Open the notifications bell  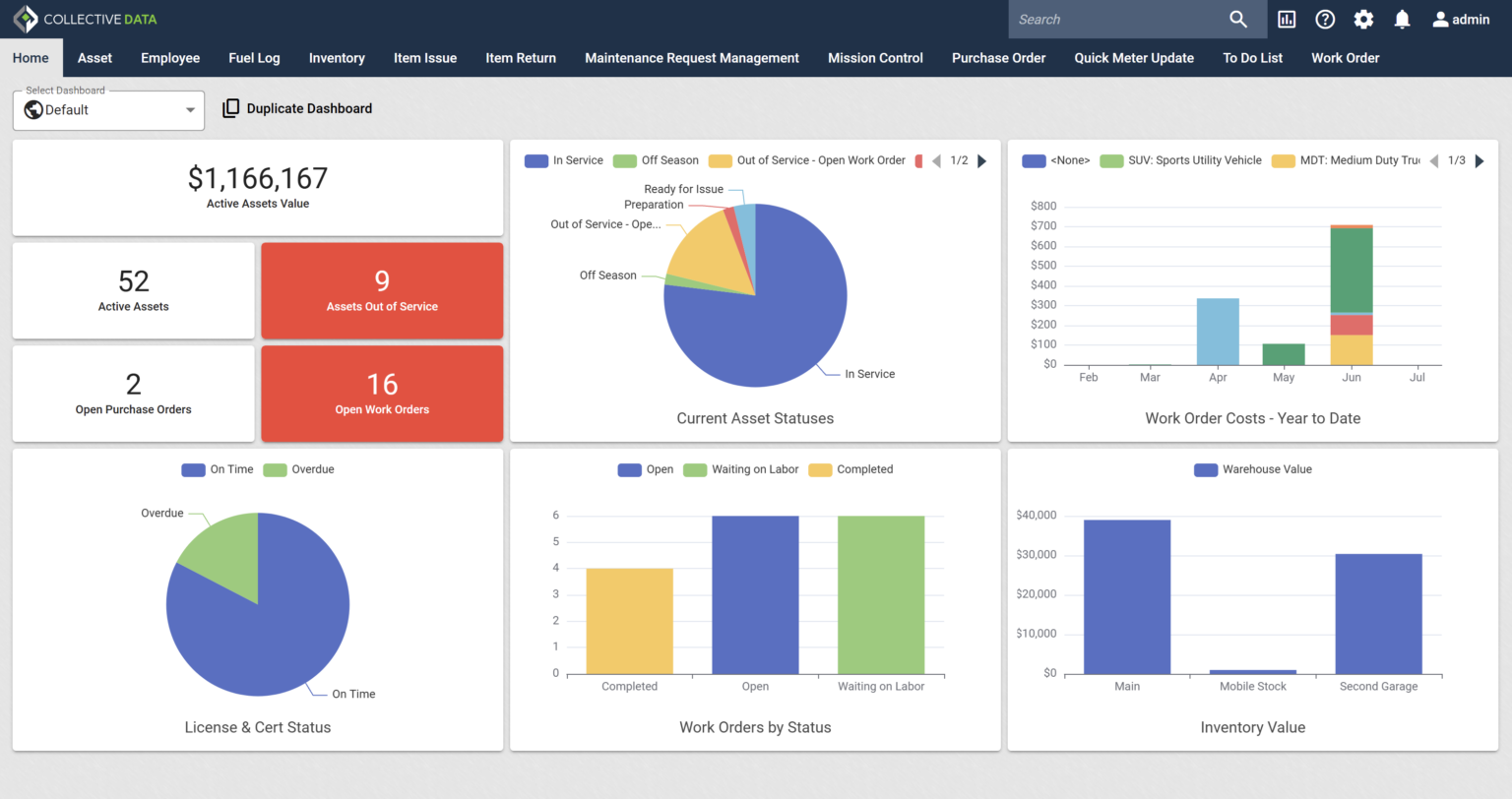tap(1402, 20)
